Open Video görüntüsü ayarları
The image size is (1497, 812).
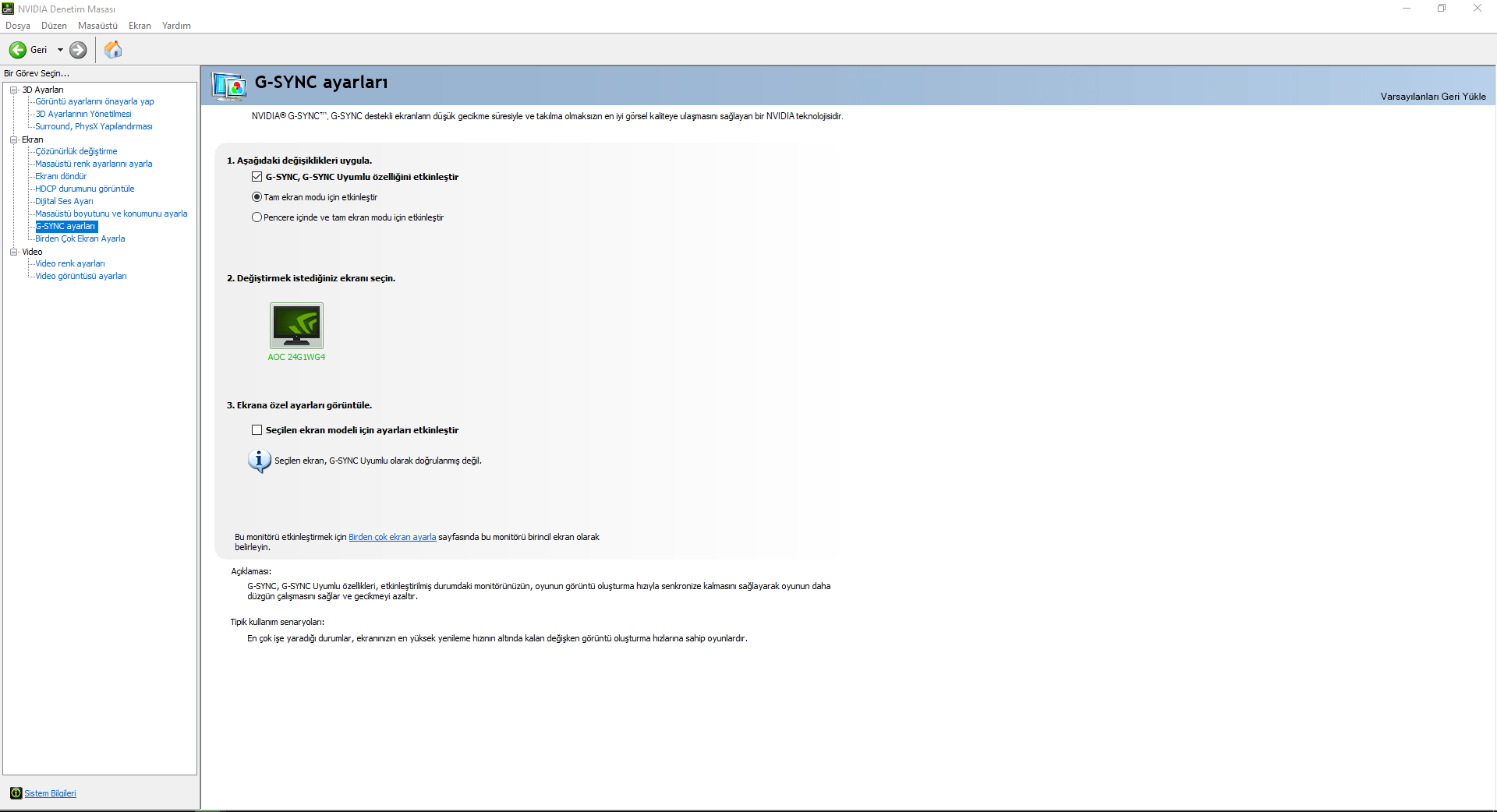[81, 276]
